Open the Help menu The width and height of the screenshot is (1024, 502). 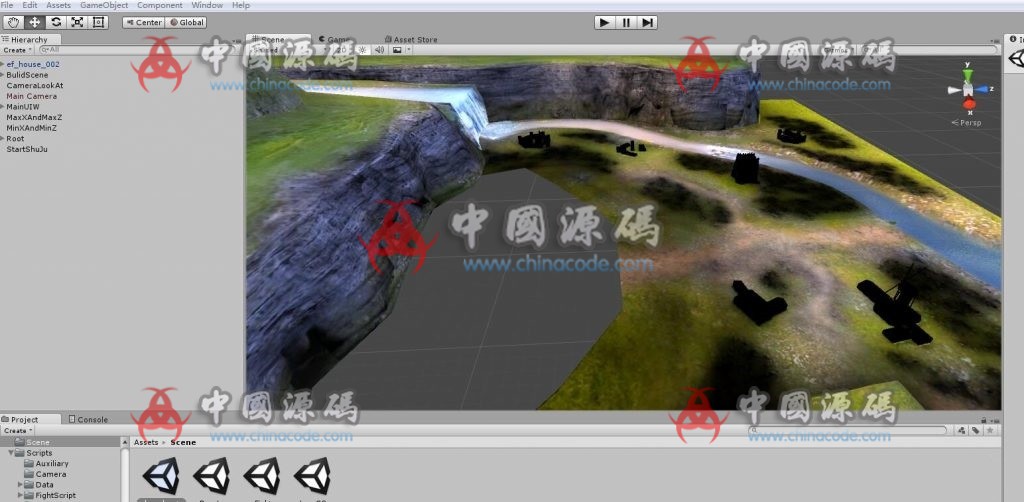(x=241, y=5)
